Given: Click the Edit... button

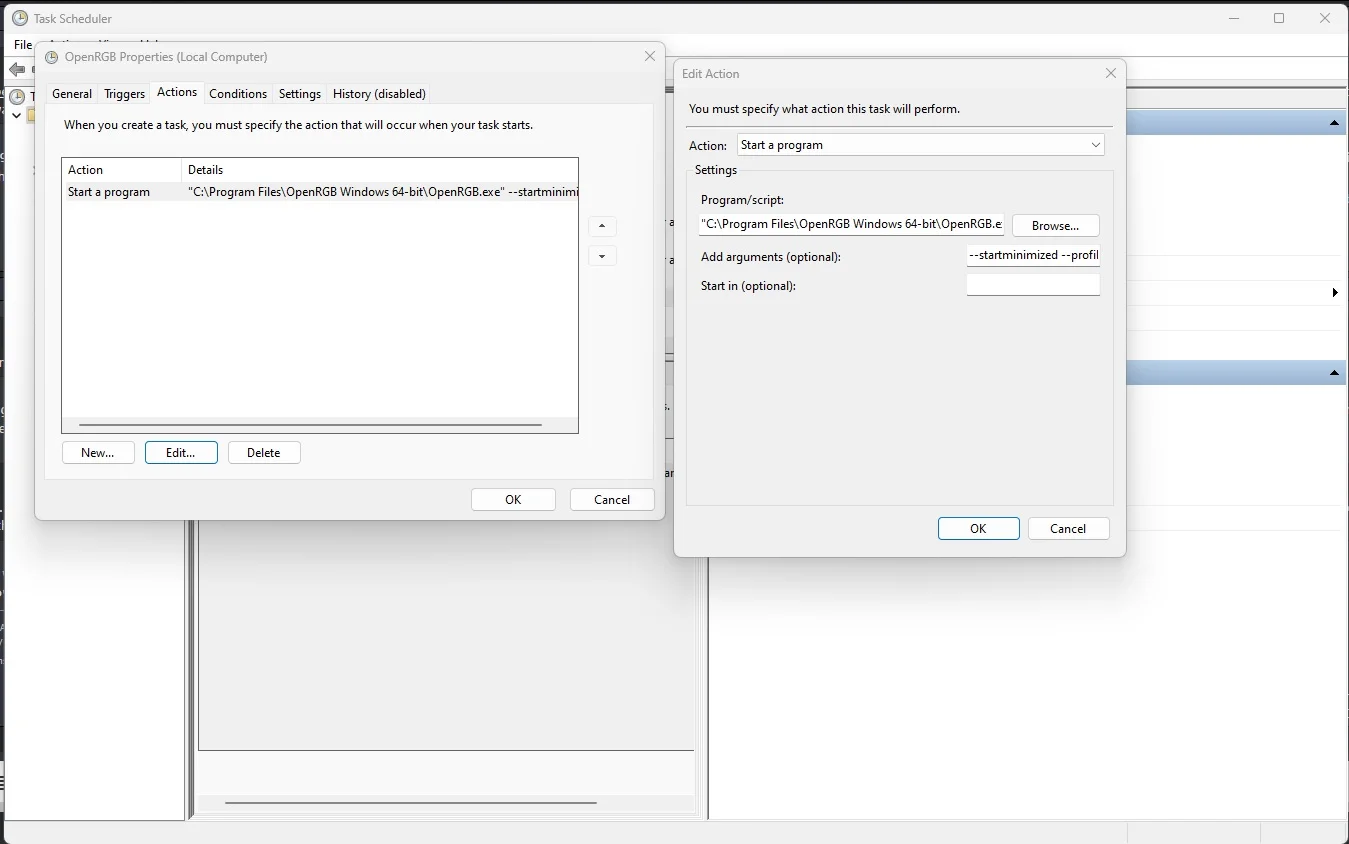Looking at the screenshot, I should pos(181,452).
